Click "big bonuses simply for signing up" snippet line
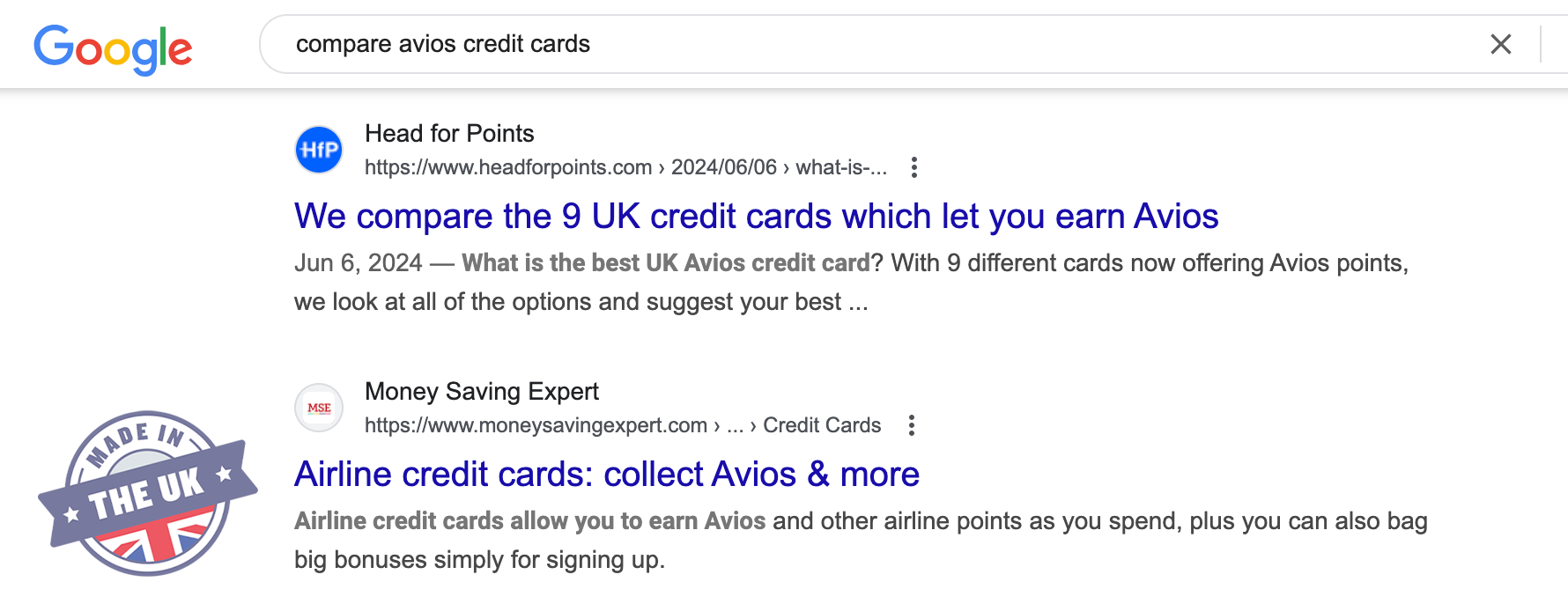 pyautogui.click(x=479, y=560)
